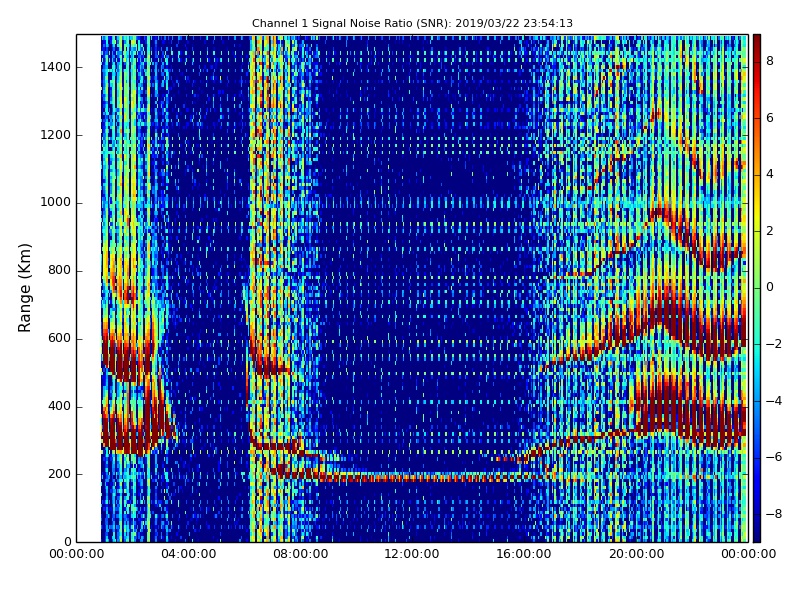Click the 200 range tick label
This screenshot has width=800, height=600.
pos(59,474)
